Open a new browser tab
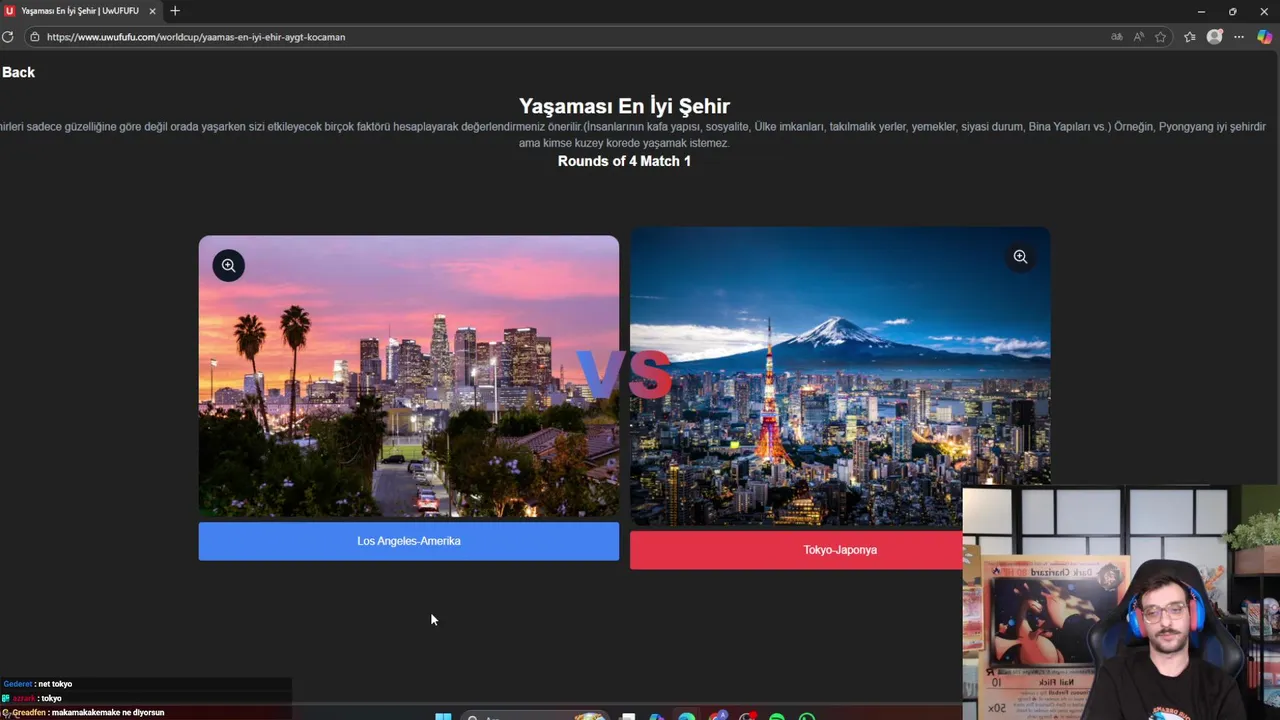 tap(175, 11)
